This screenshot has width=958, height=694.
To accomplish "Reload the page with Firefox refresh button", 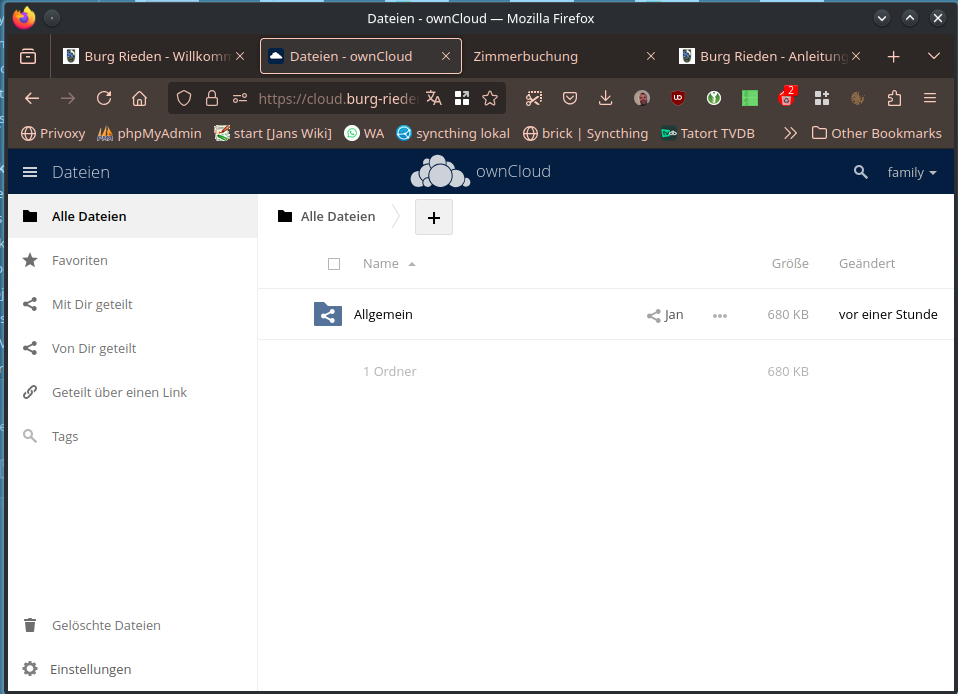I will (104, 98).
